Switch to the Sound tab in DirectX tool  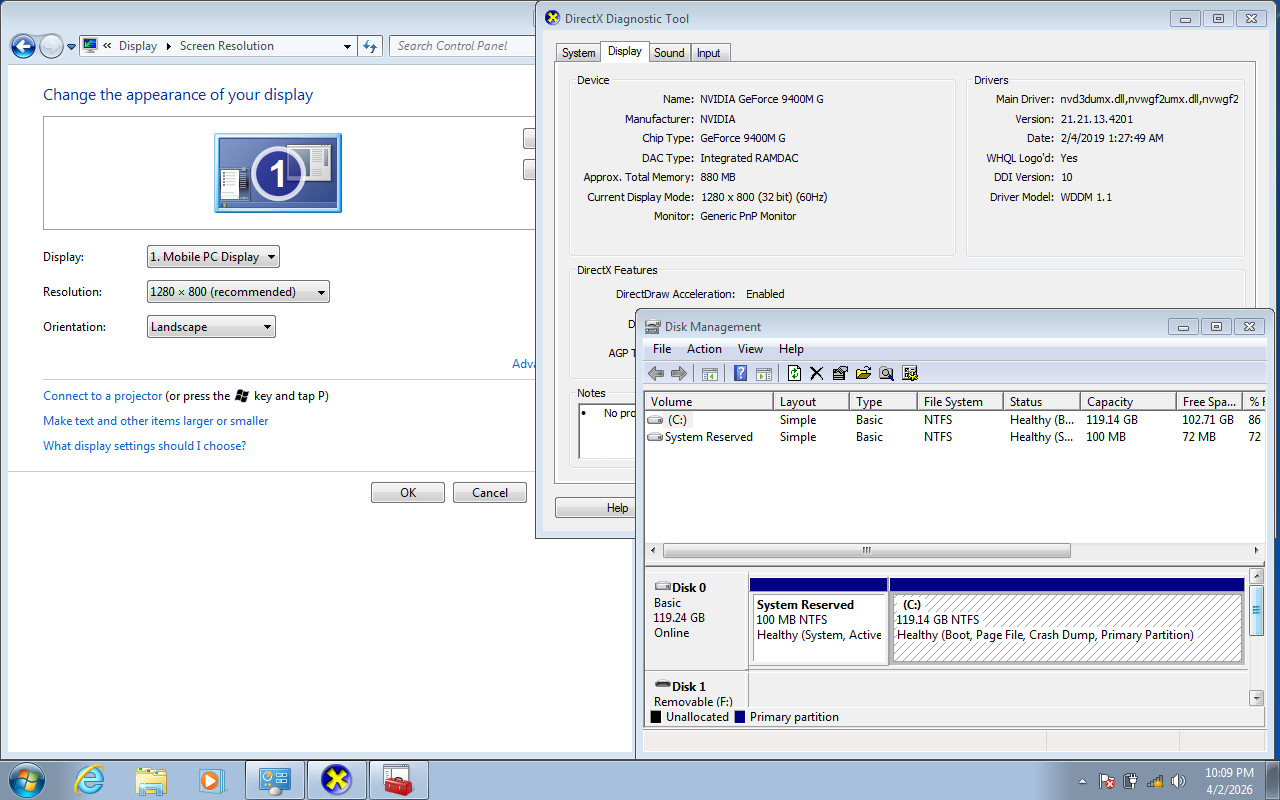coord(669,53)
